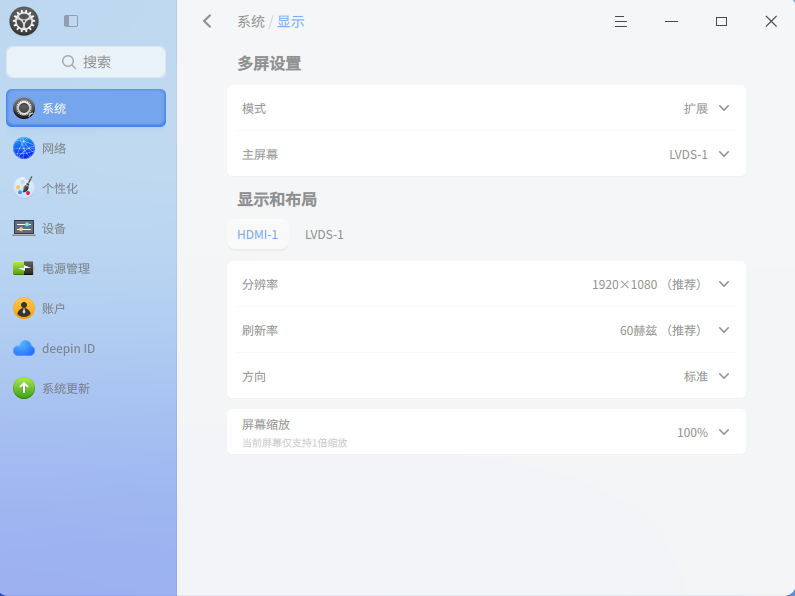The width and height of the screenshot is (795, 596).
Task: Toggle the sidebar collapse icon
Action: tap(71, 21)
